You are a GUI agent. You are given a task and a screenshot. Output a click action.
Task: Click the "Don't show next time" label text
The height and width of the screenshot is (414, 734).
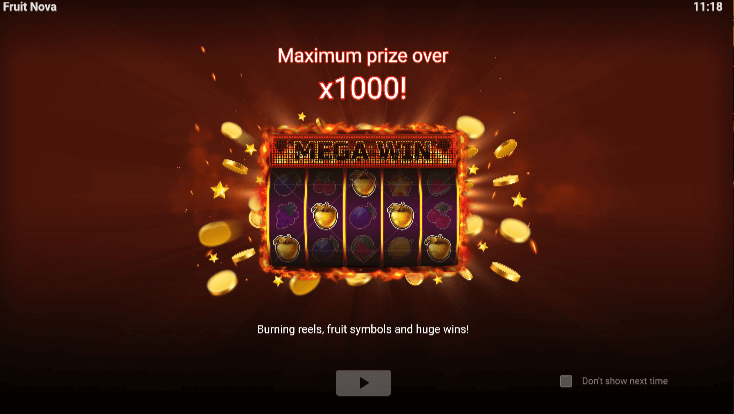(624, 381)
